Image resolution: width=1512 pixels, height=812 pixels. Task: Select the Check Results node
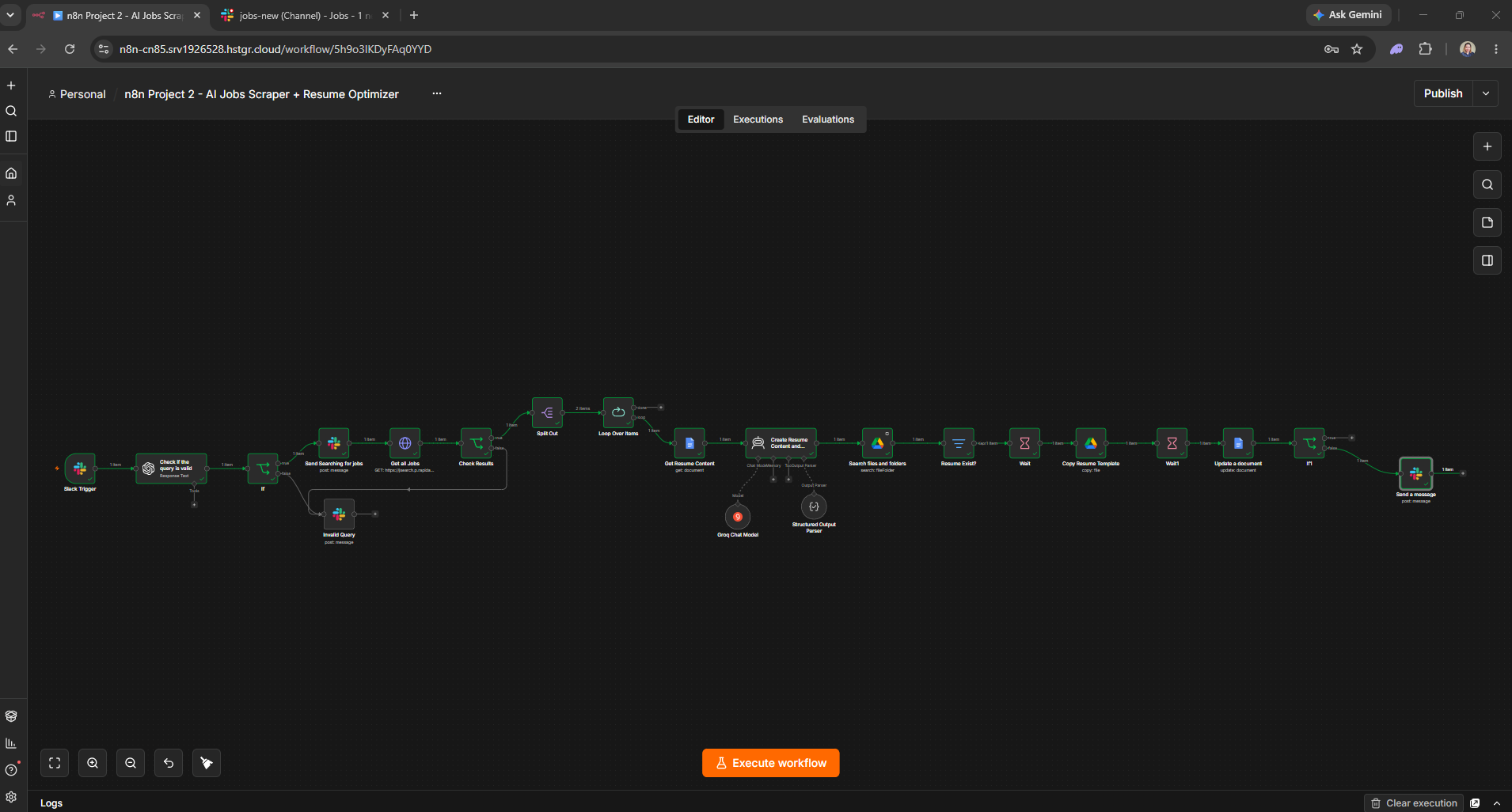pyautogui.click(x=477, y=443)
